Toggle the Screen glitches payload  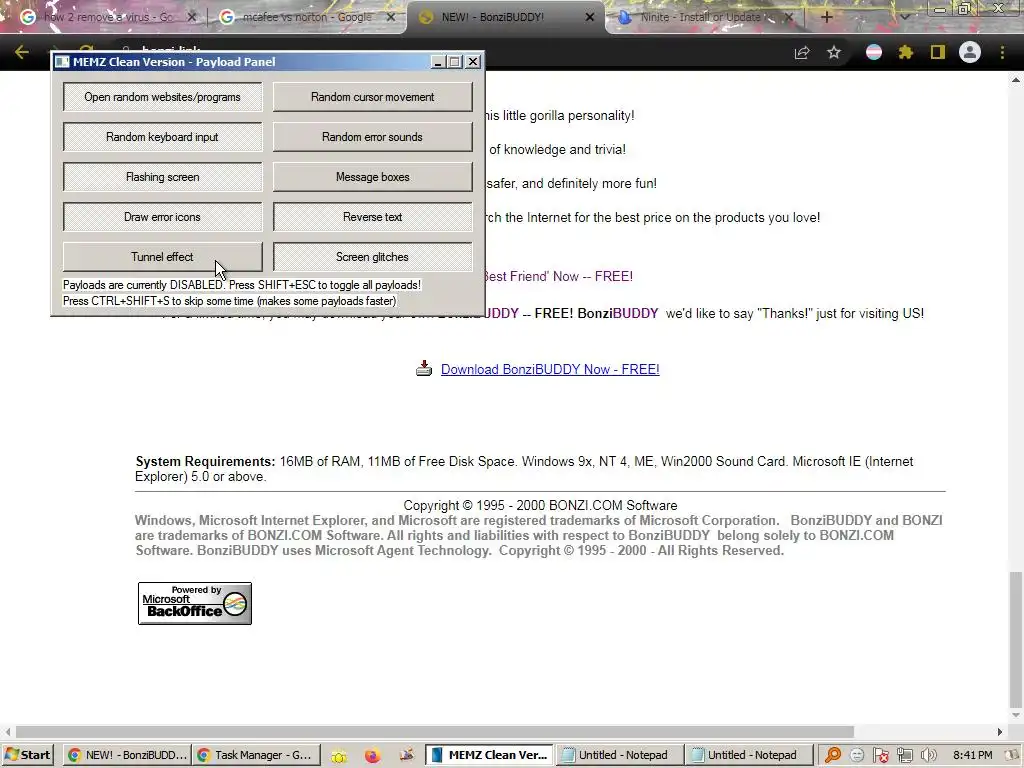click(372, 257)
